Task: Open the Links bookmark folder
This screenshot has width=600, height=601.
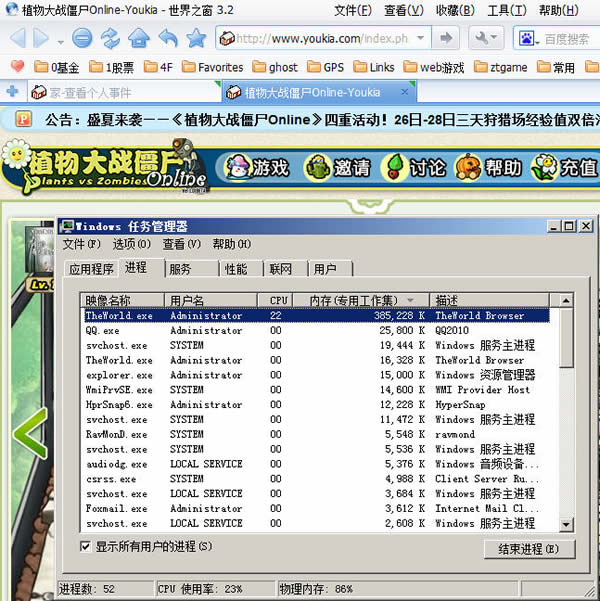Action: (374, 67)
